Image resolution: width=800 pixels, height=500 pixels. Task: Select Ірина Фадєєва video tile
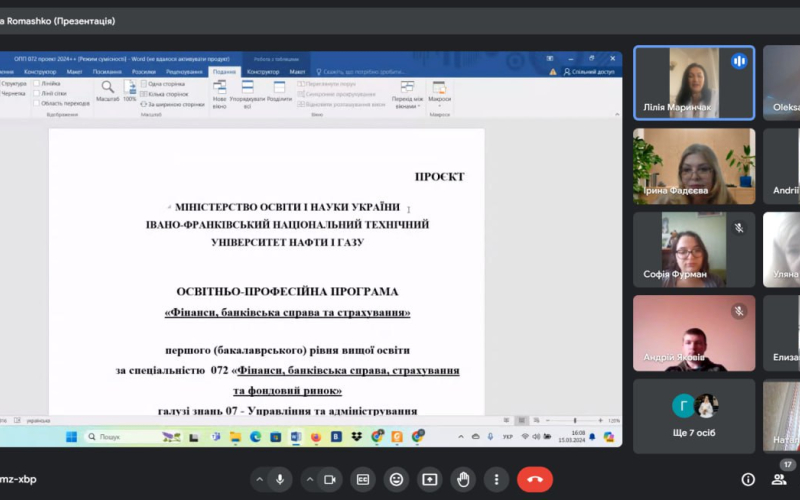click(694, 166)
